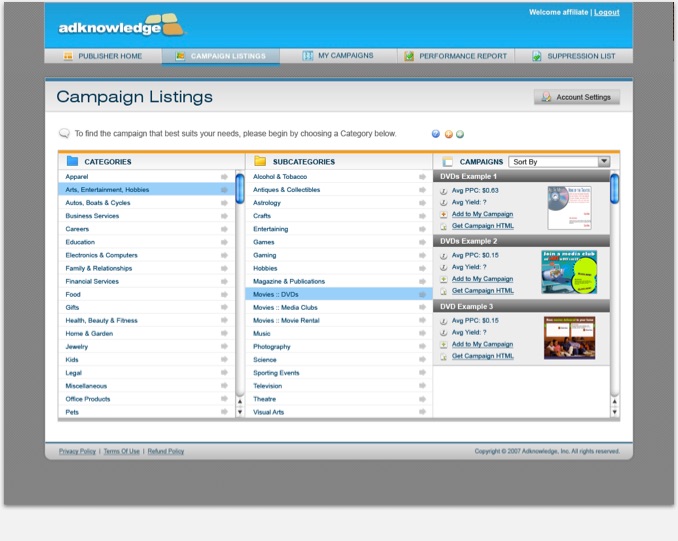Screen dimensions: 678x541
Task: Click the add icon in DVDs Example 1
Action: tap(443, 214)
